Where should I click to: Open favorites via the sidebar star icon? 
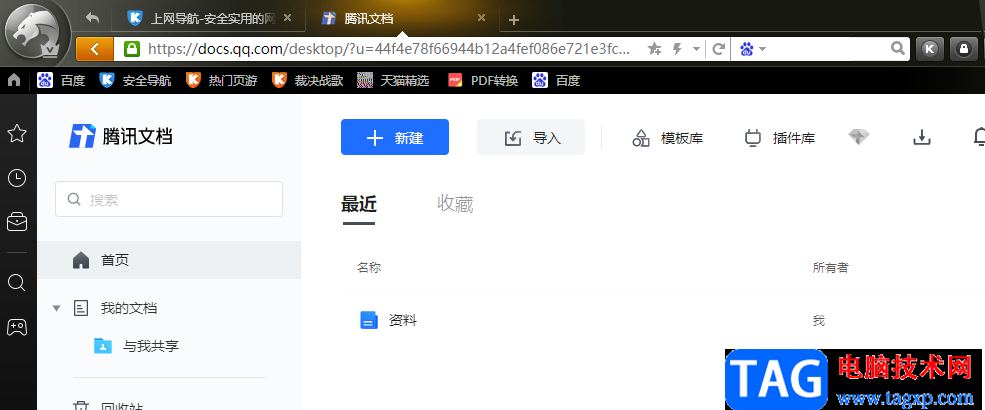point(16,133)
